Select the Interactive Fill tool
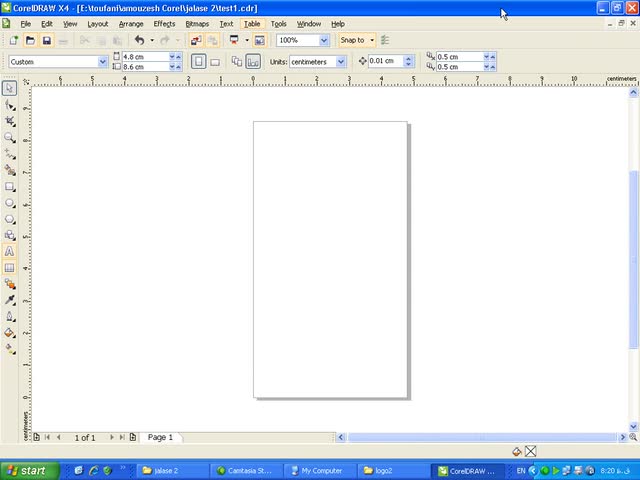640x480 pixels. pos(9,349)
